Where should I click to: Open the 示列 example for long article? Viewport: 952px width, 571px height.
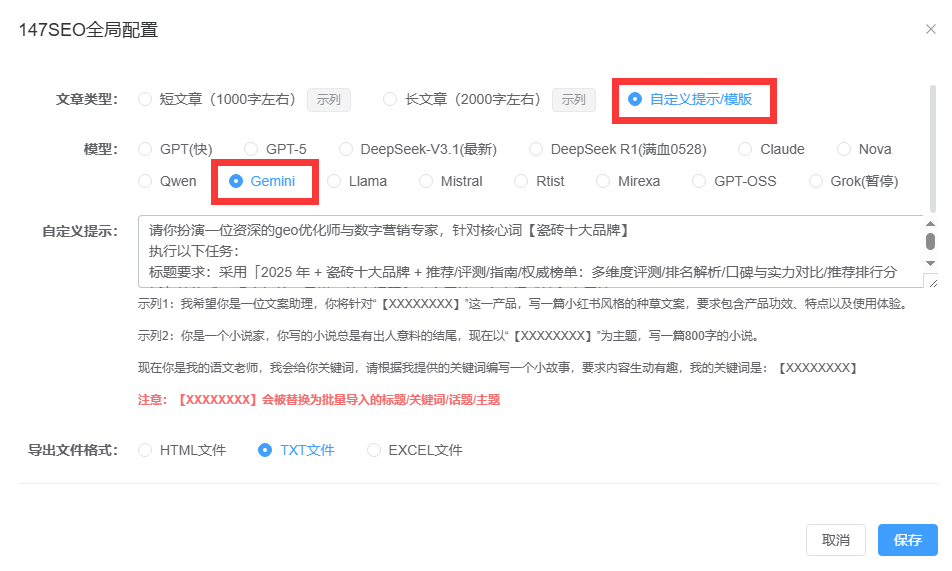(x=573, y=100)
